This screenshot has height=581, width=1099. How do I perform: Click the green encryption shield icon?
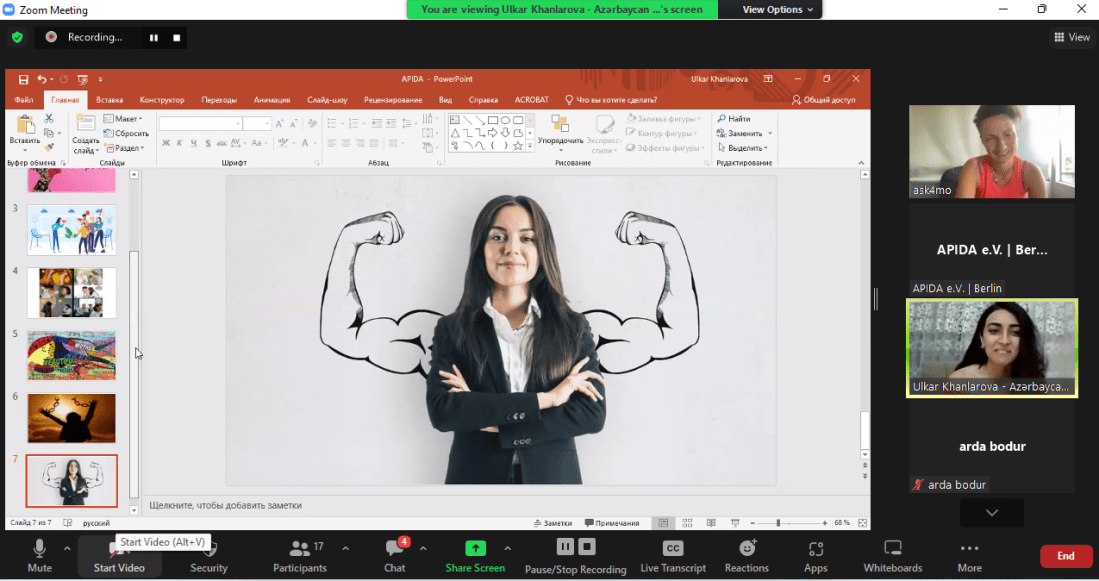click(17, 37)
